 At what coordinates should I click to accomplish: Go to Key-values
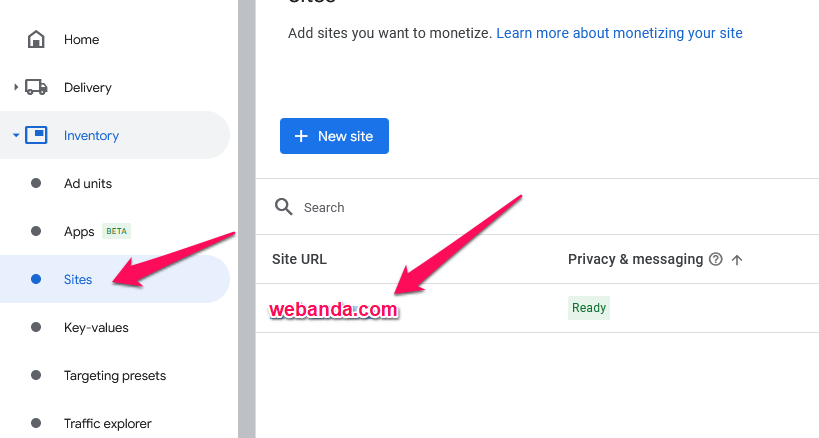96,328
